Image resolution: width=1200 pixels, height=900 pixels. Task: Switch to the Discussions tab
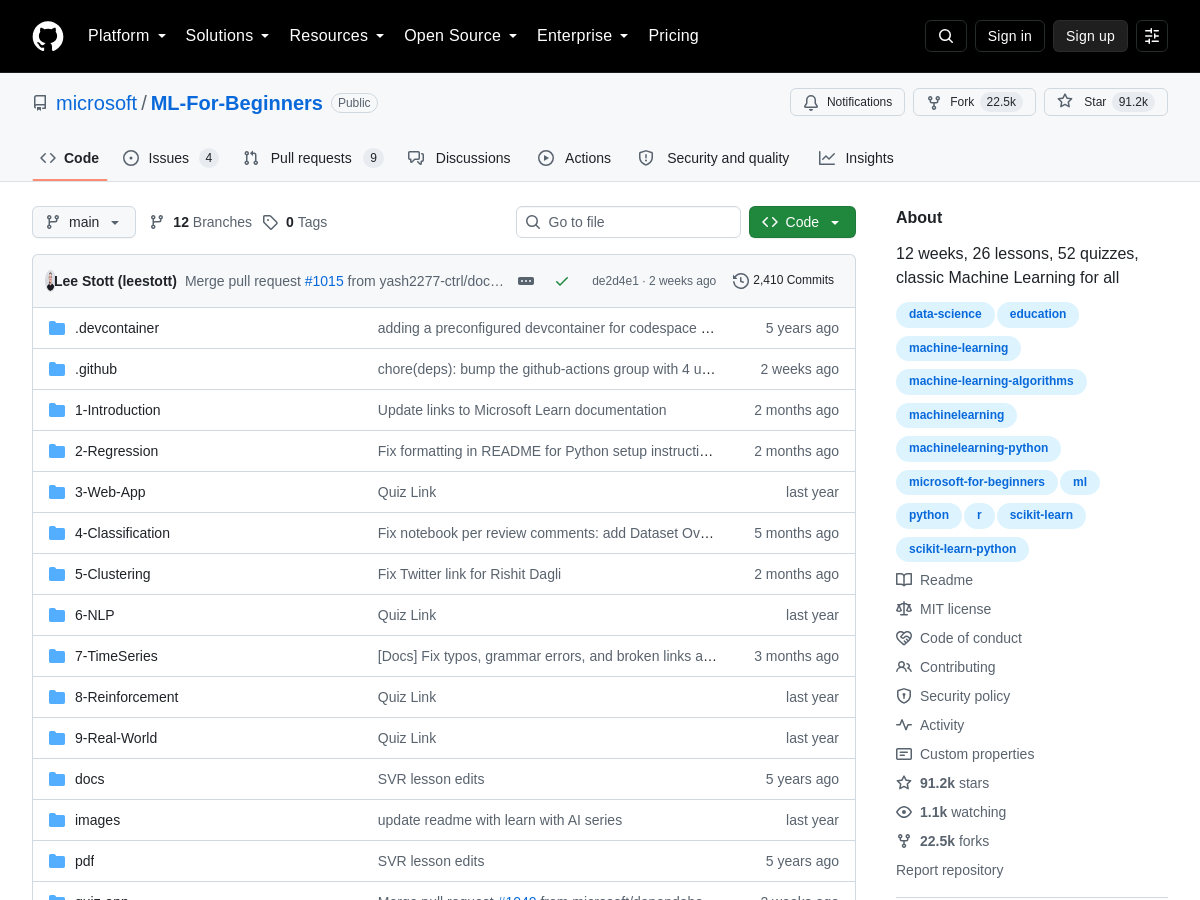click(459, 158)
